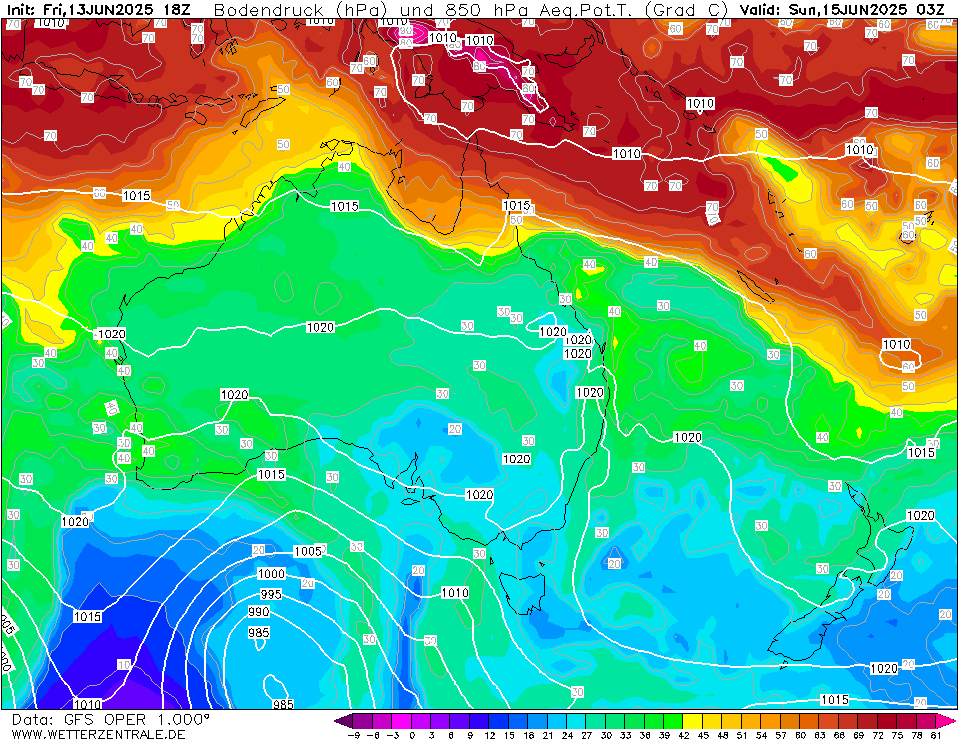Click the -9 label on the color scale

(352, 735)
